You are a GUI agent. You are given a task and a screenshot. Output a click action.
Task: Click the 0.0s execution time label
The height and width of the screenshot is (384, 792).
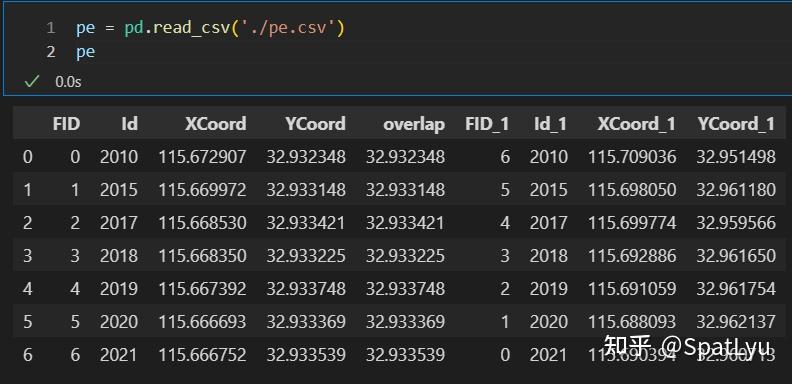[68, 81]
